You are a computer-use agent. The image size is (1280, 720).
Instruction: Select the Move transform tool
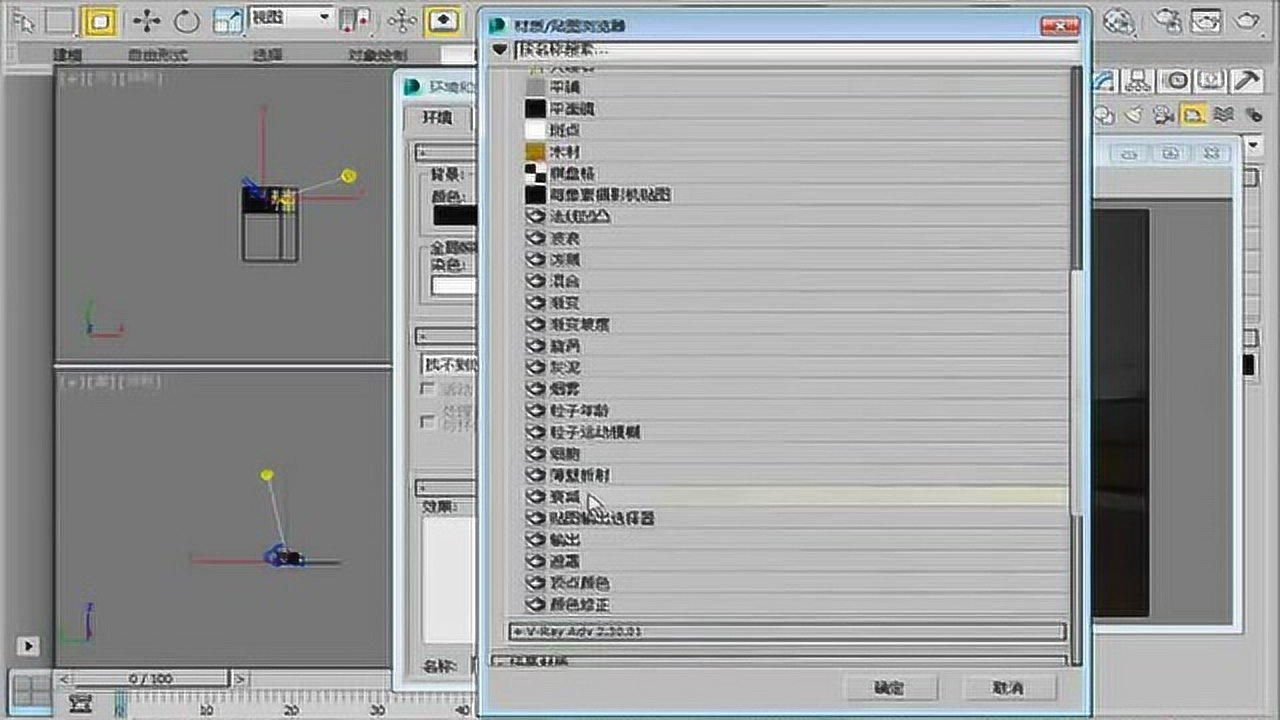coord(148,20)
